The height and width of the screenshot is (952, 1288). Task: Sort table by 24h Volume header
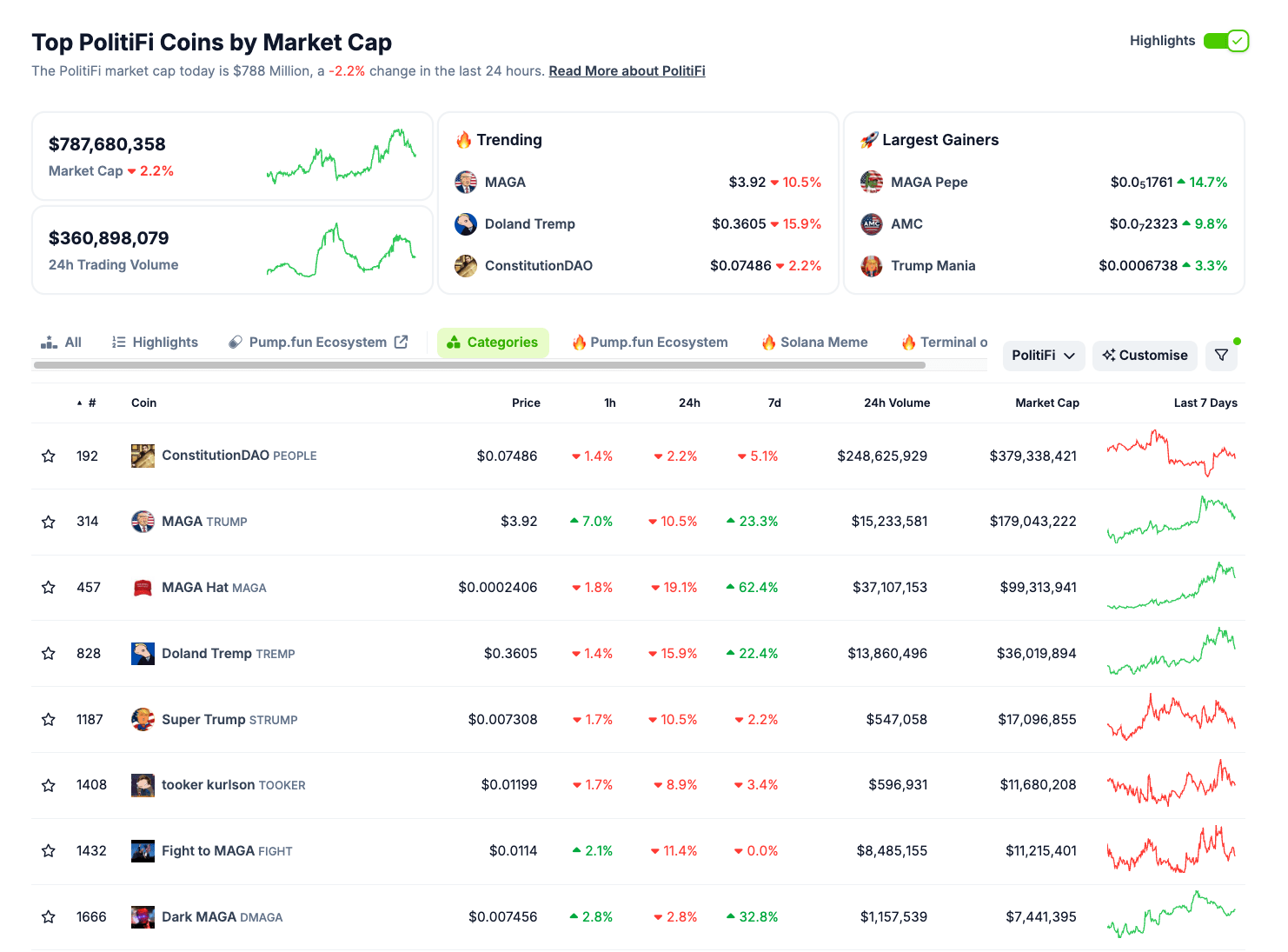point(897,403)
